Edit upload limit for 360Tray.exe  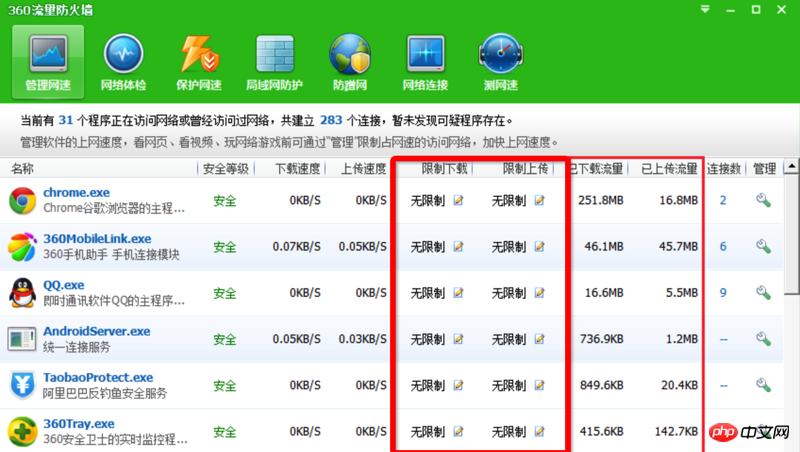point(539,432)
